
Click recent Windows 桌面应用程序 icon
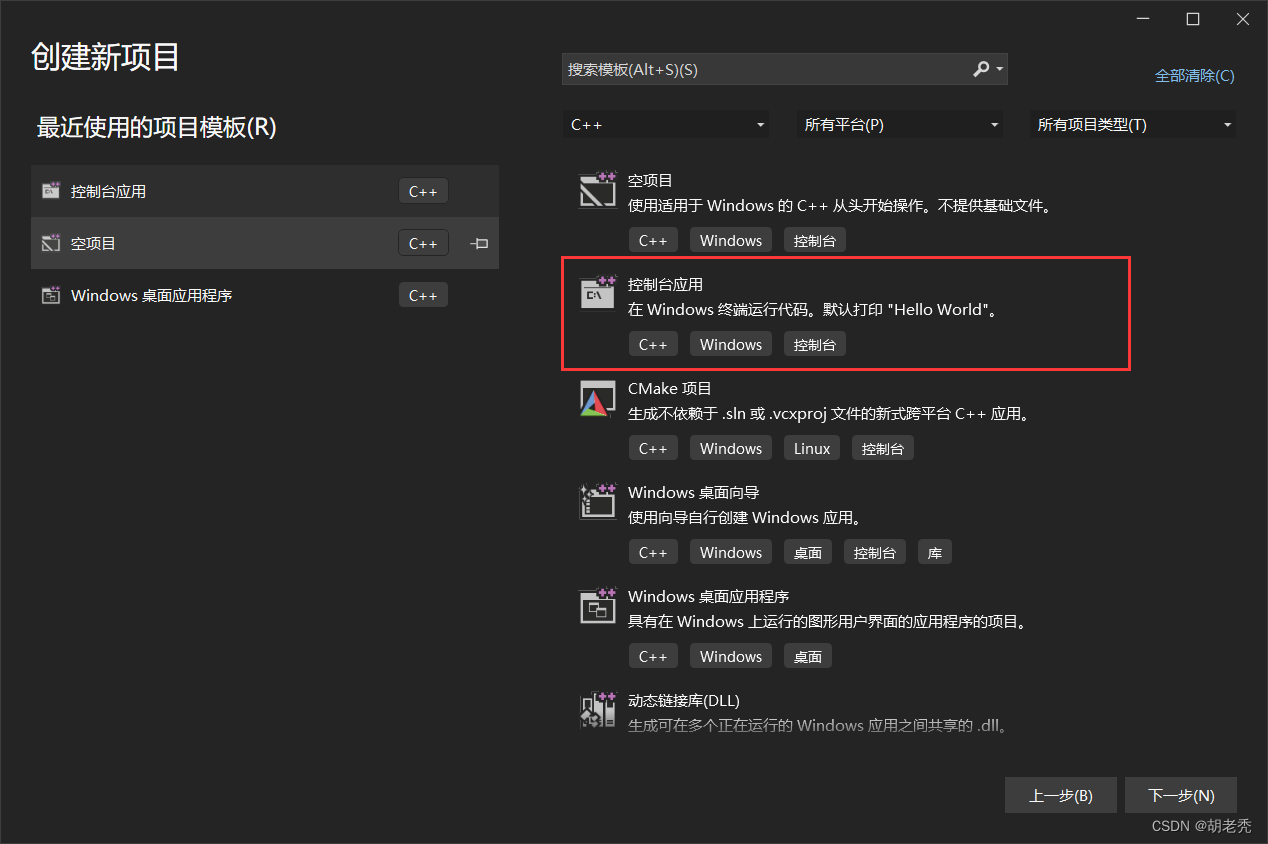pyautogui.click(x=50, y=295)
